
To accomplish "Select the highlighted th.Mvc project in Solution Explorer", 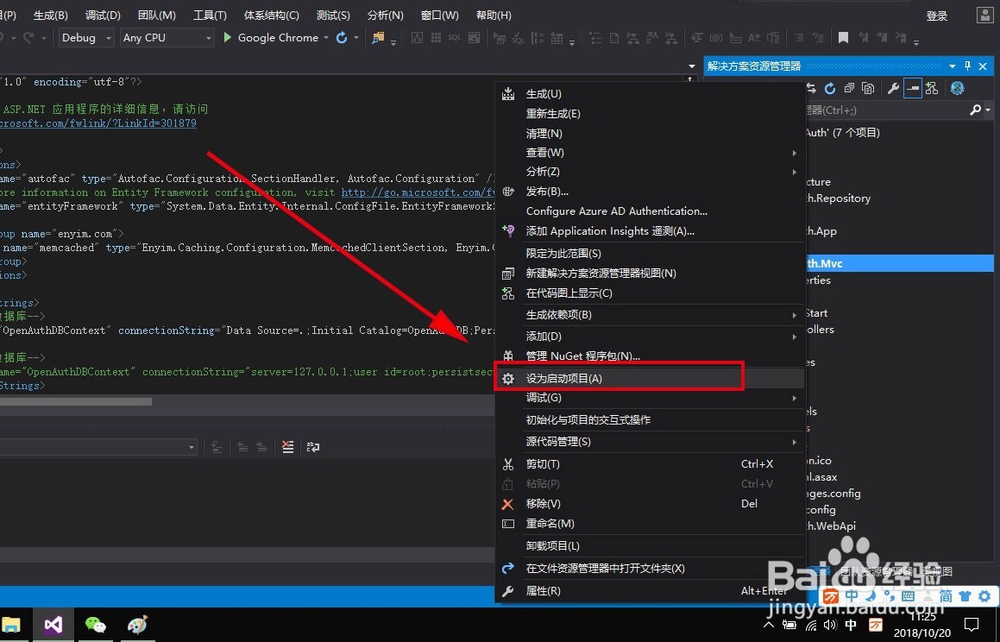I will (899, 263).
